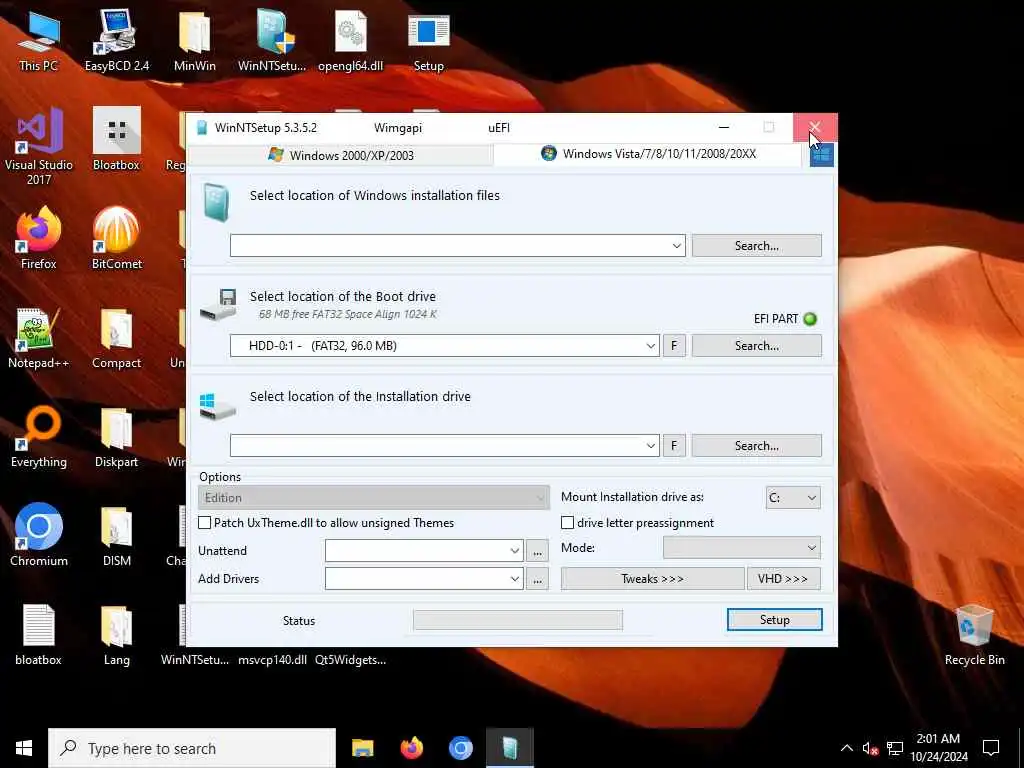The height and width of the screenshot is (768, 1024).
Task: Open This PC desktop icon
Action: point(39,40)
